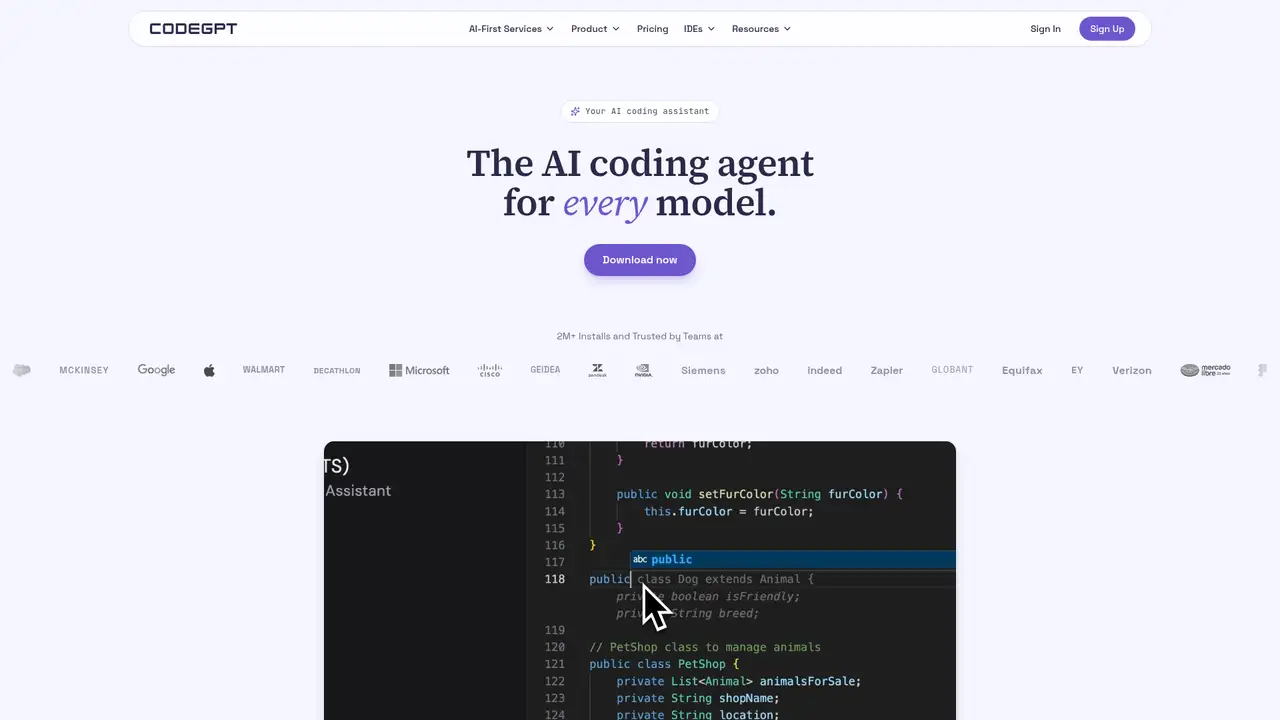This screenshot has height=720, width=1280.
Task: Click the 'private String shopName;' code line
Action: [698, 698]
